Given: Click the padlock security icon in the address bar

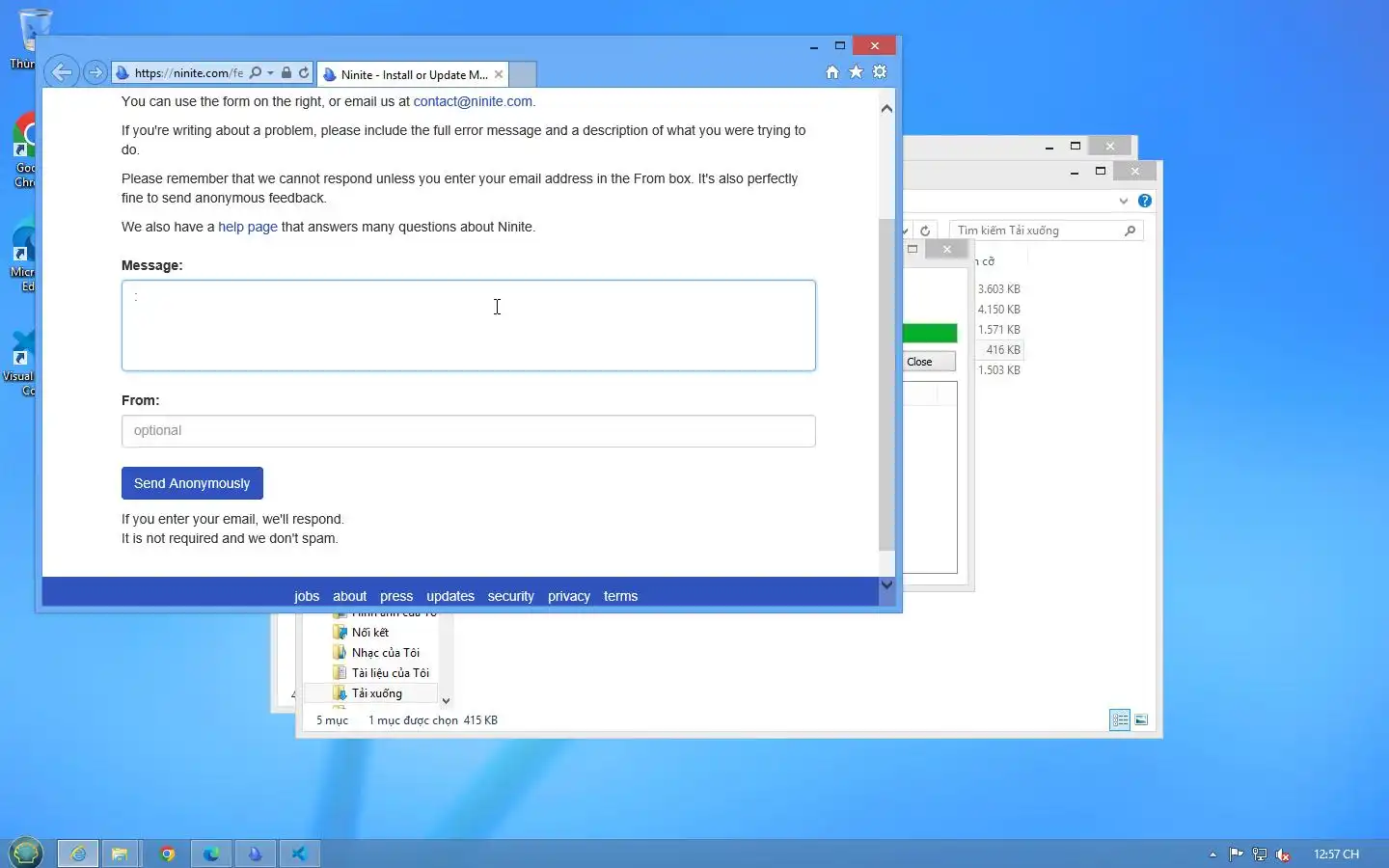Looking at the screenshot, I should pyautogui.click(x=286, y=72).
